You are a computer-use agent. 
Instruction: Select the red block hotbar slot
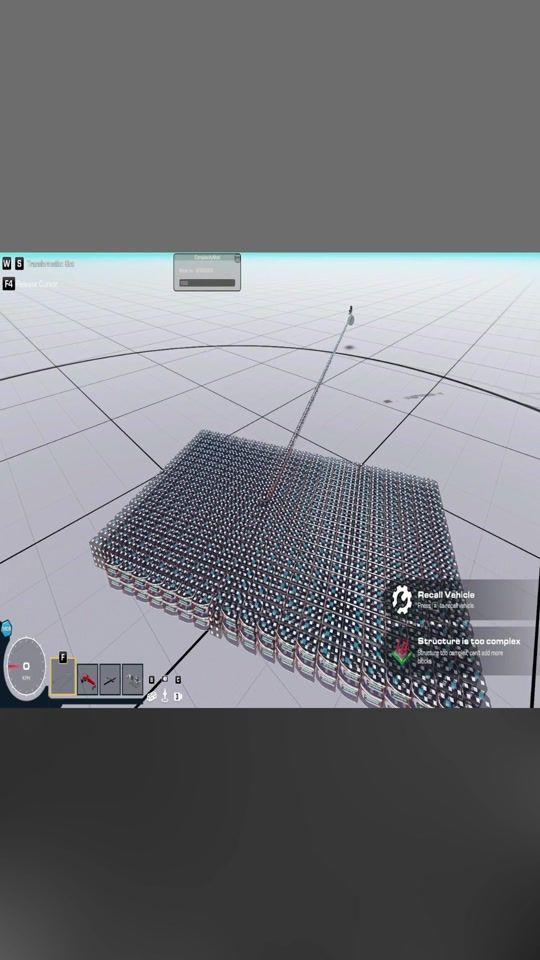tap(88, 679)
